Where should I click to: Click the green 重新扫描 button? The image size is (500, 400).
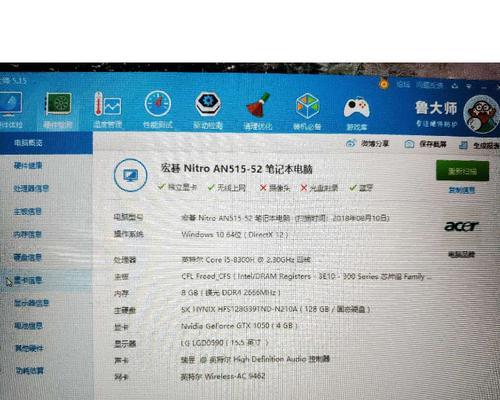462,171
